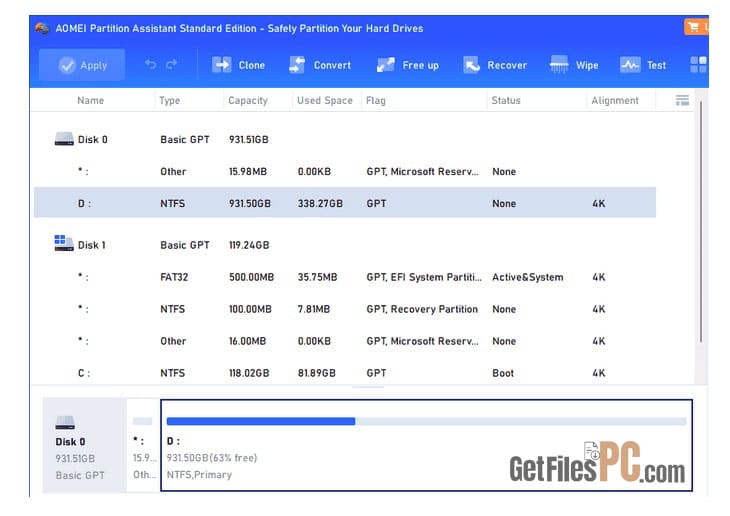This screenshot has width=730, height=516.
Task: Sort by the Capacity column header
Action: point(248,101)
